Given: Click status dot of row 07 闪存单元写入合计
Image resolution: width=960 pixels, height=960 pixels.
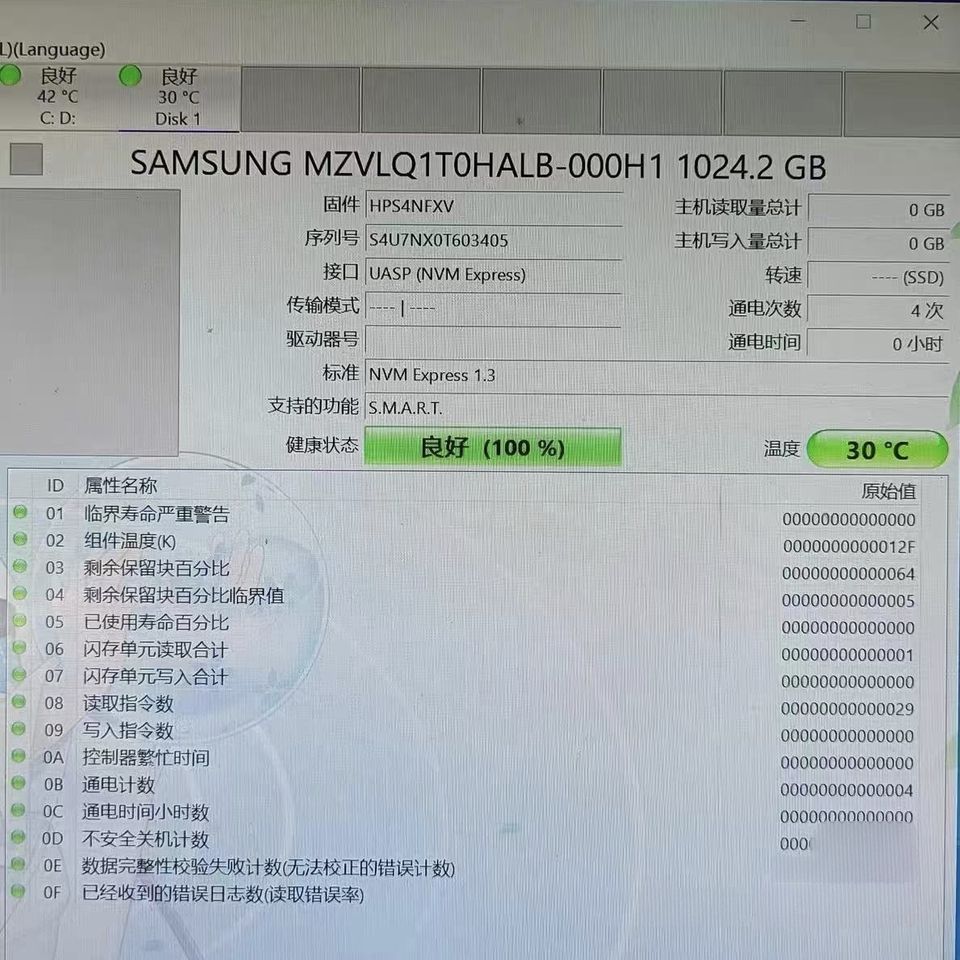Looking at the screenshot, I should (x=19, y=674).
